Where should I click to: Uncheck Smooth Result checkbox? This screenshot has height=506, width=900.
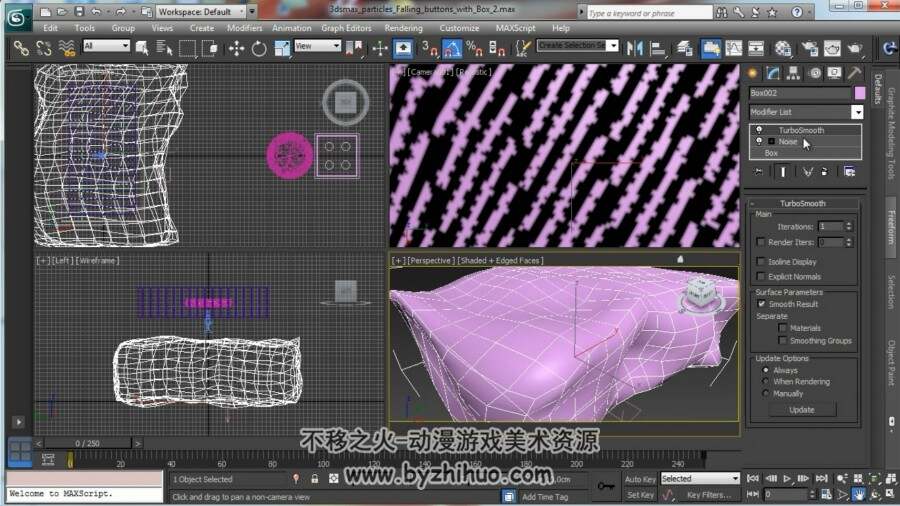pyautogui.click(x=761, y=304)
